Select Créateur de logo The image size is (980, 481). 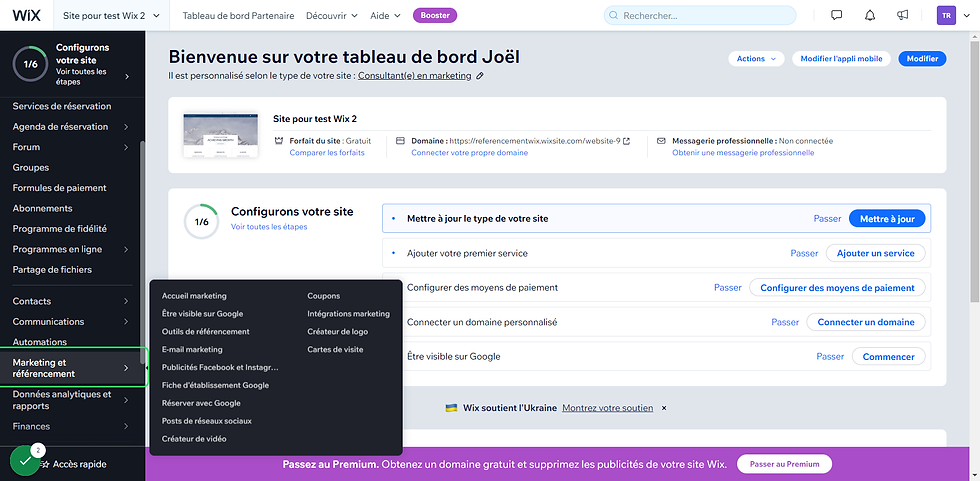click(338, 332)
